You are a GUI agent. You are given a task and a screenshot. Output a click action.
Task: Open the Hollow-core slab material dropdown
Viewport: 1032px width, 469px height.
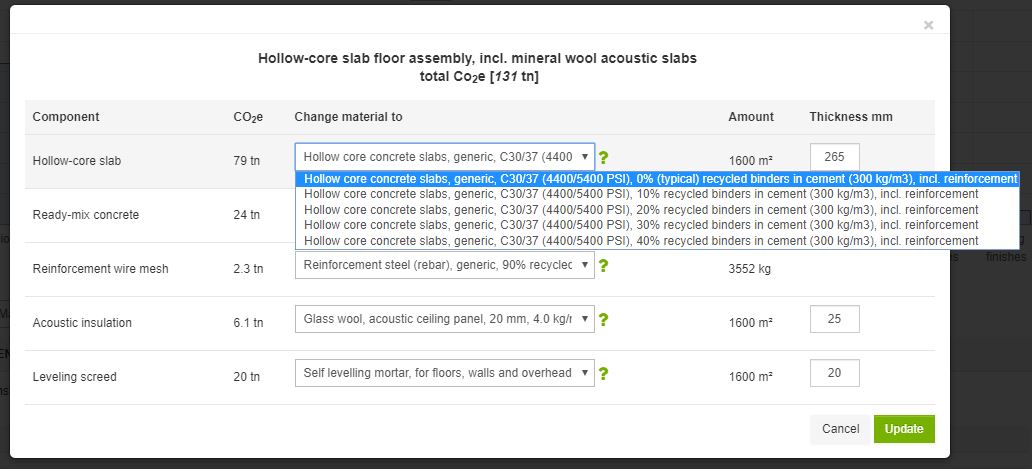pyautogui.click(x=444, y=157)
